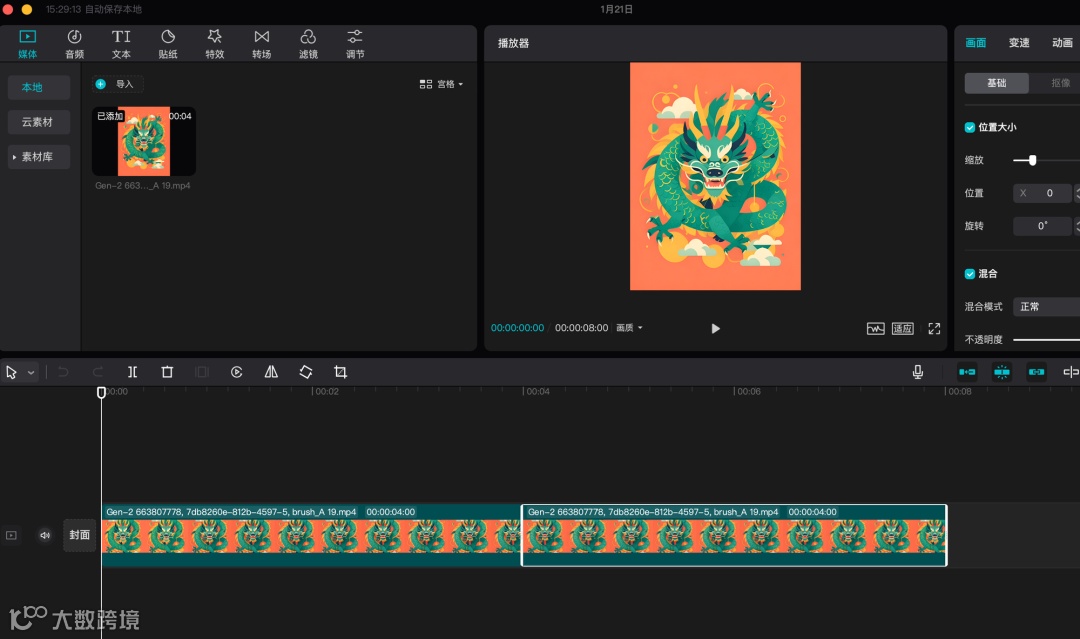Mirror flip the selected clip
The height and width of the screenshot is (639, 1080).
(271, 373)
